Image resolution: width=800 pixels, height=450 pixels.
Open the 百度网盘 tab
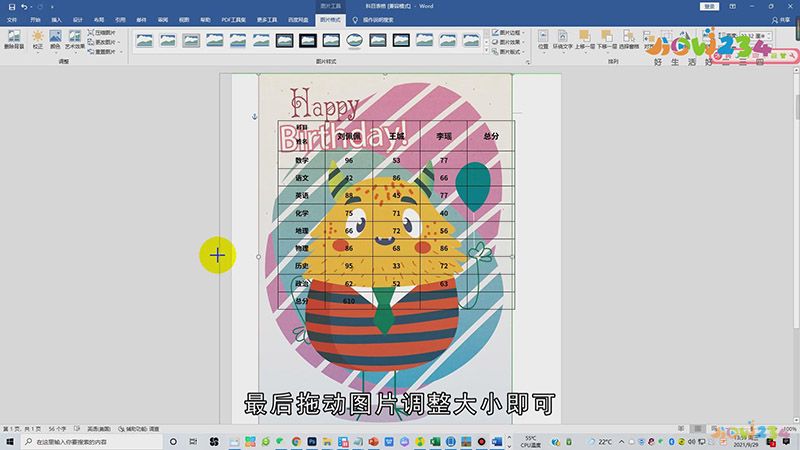[298, 20]
